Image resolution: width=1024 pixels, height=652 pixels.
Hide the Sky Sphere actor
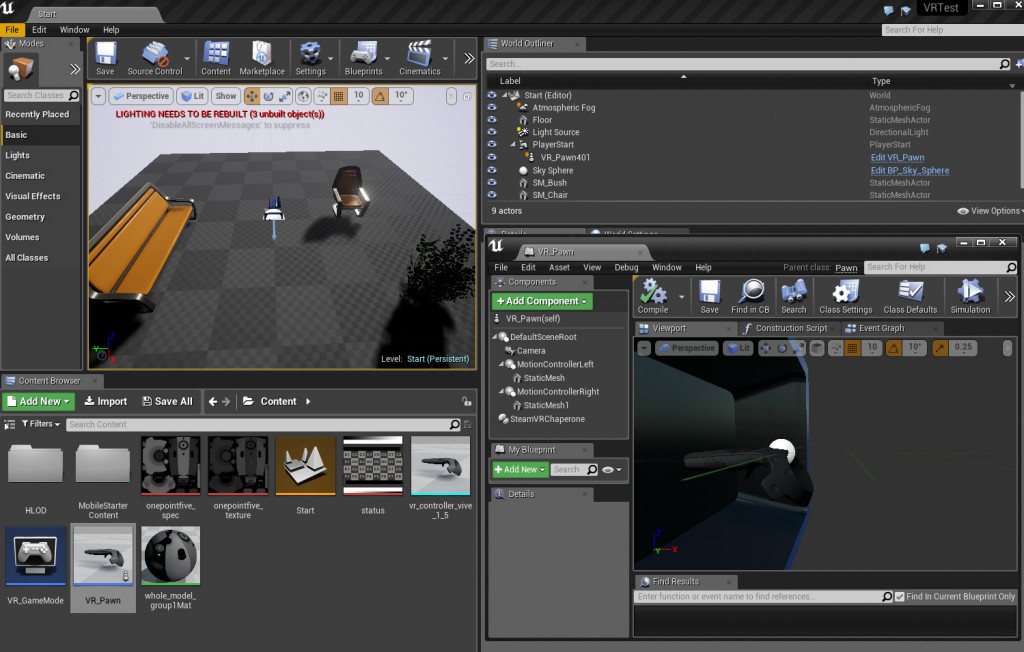(x=492, y=170)
